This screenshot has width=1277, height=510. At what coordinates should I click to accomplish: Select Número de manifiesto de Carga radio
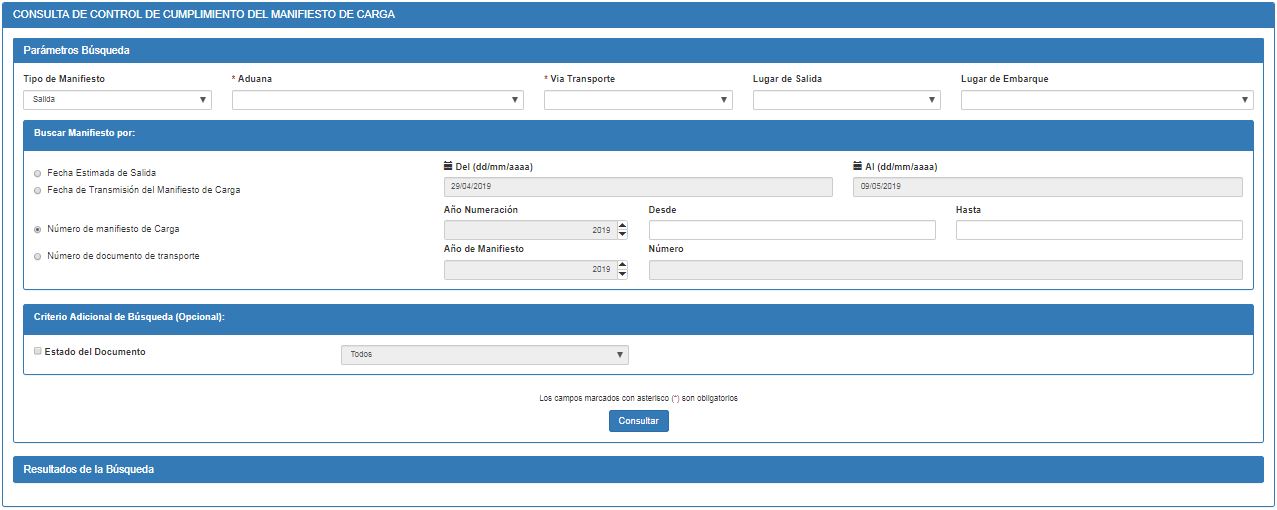[x=38, y=230]
